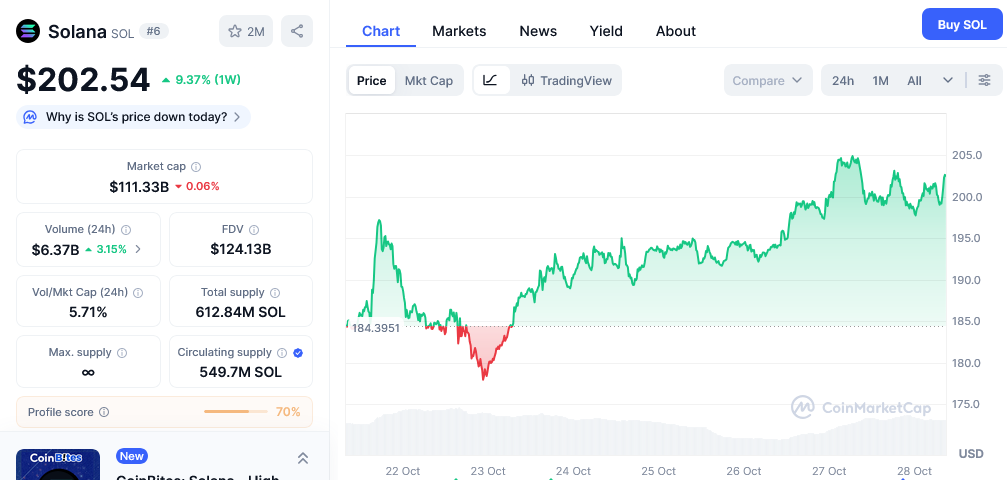Click the line chart type icon
Image resolution: width=1007 pixels, height=480 pixels.
tap(490, 80)
